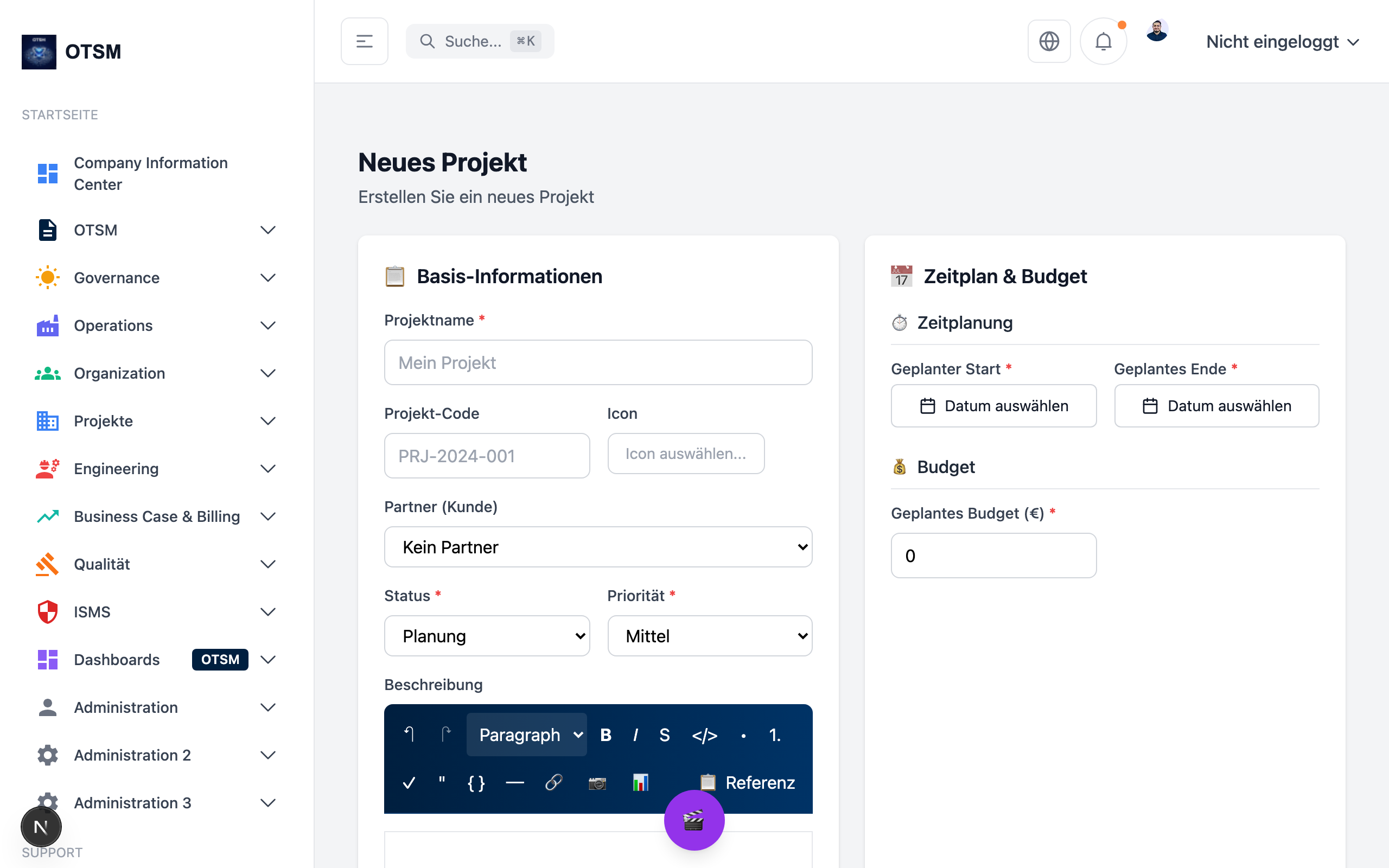Open the Partner (Kunde) dropdown
The height and width of the screenshot is (868, 1389).
pyautogui.click(x=597, y=547)
